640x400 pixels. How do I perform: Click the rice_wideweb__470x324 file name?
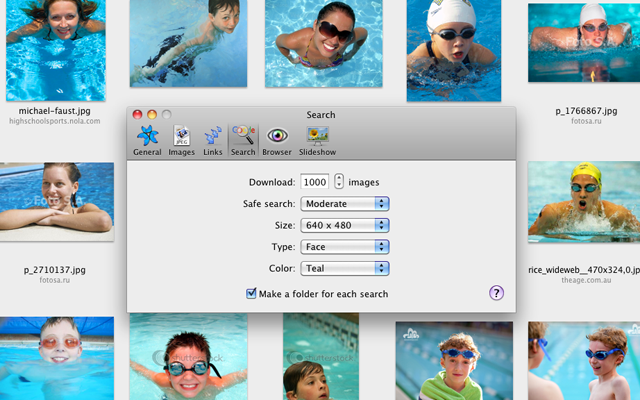point(584,270)
